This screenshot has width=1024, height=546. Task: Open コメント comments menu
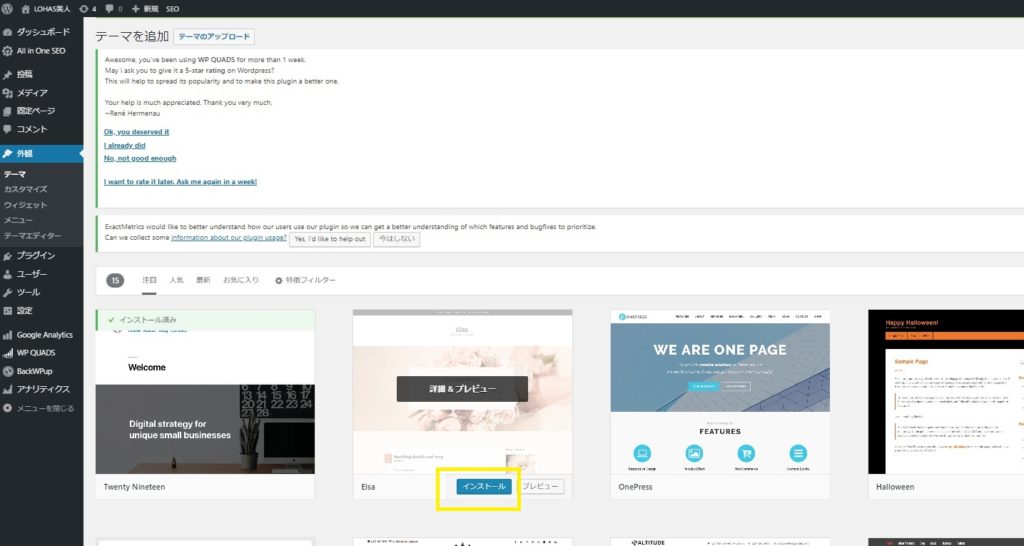click(41, 129)
